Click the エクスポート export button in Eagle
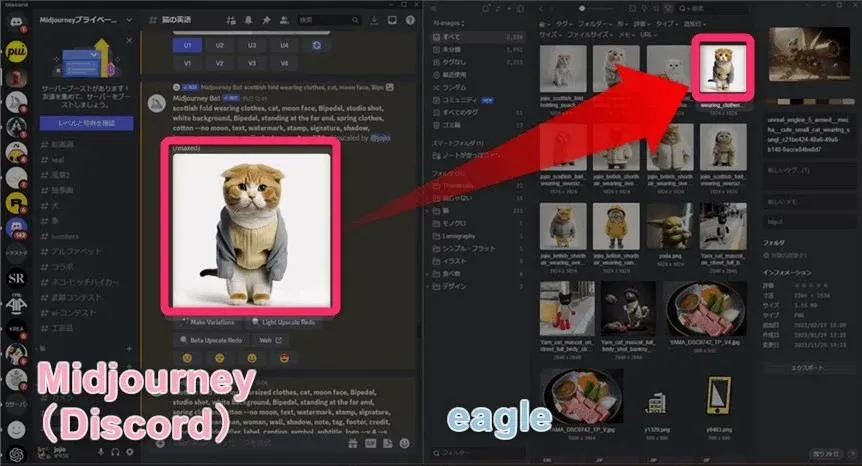This screenshot has width=862, height=466. point(808,368)
